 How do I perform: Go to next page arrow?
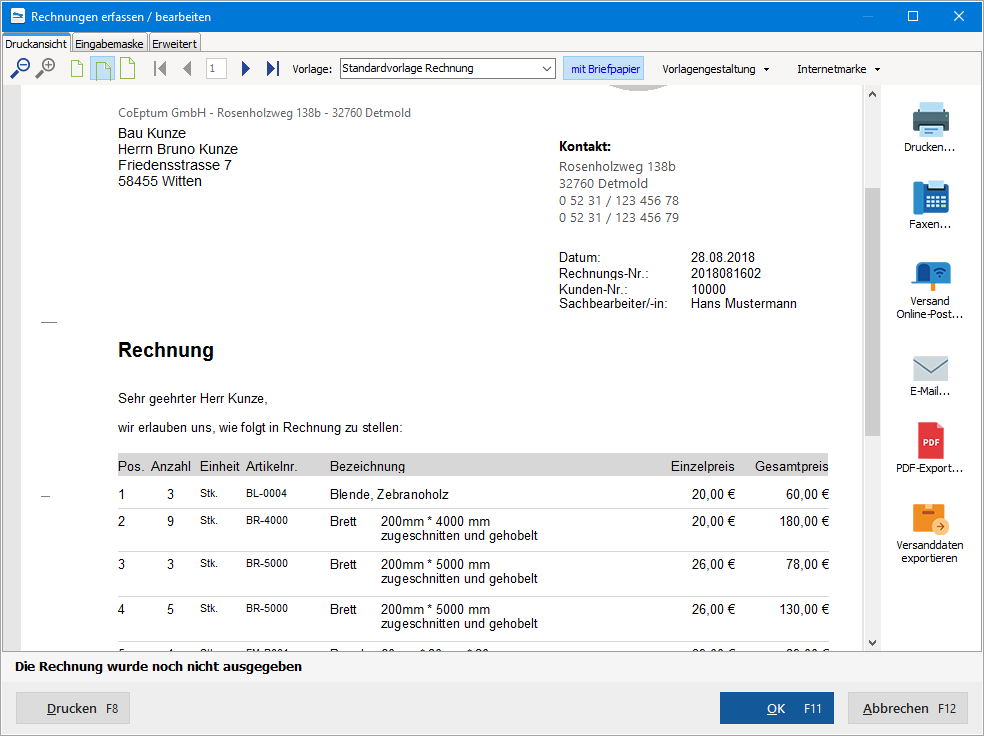point(245,68)
